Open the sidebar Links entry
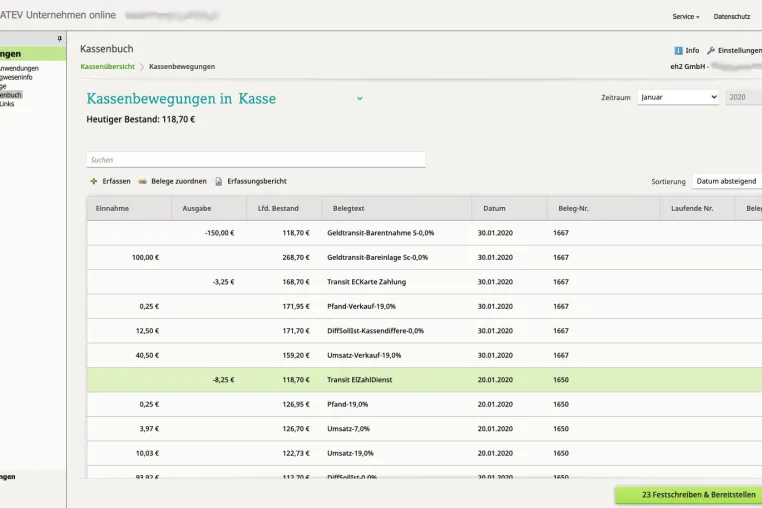The width and height of the screenshot is (762, 508). [7, 104]
